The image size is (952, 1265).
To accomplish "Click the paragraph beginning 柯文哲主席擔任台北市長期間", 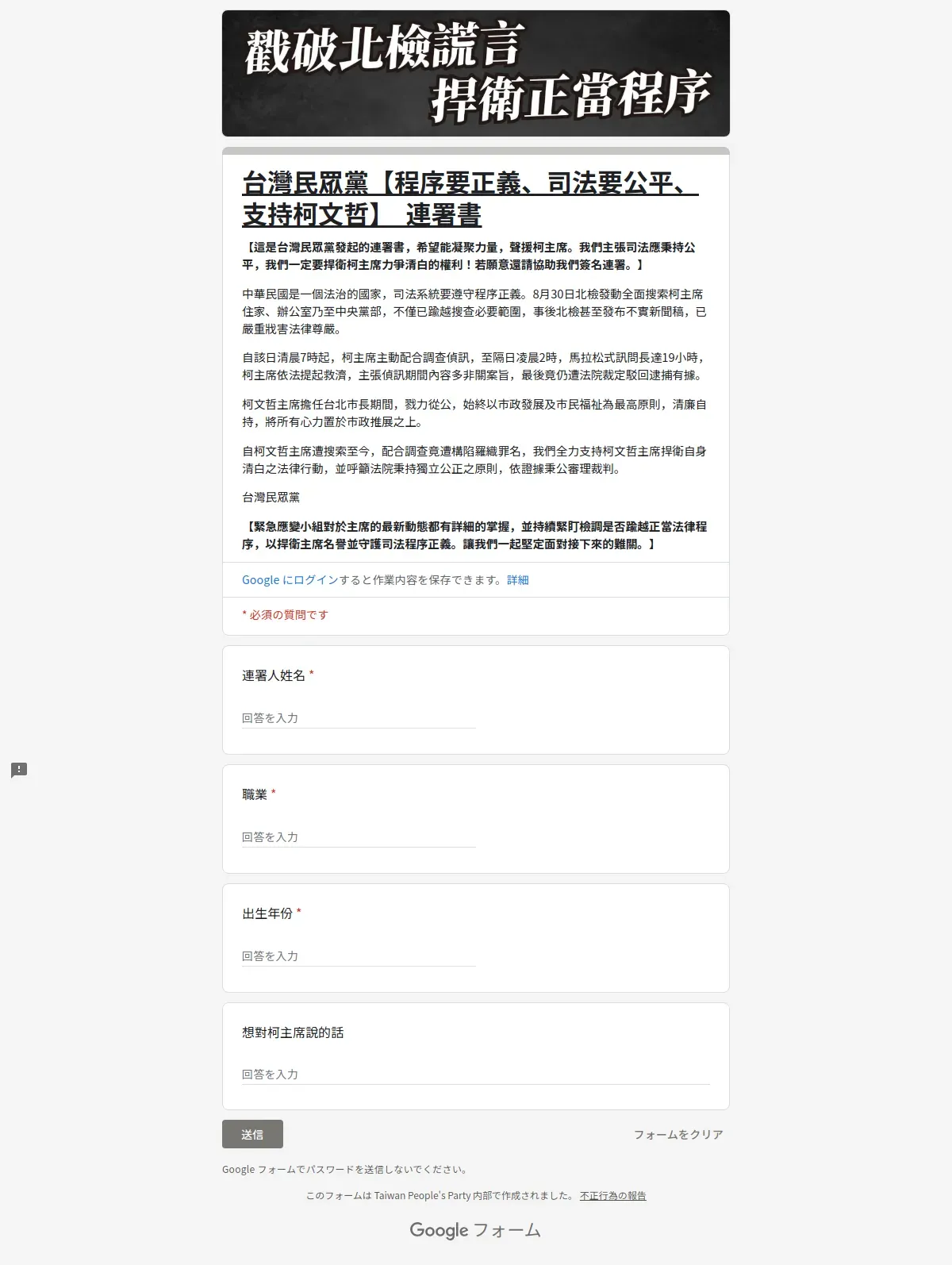I will tap(474, 413).
